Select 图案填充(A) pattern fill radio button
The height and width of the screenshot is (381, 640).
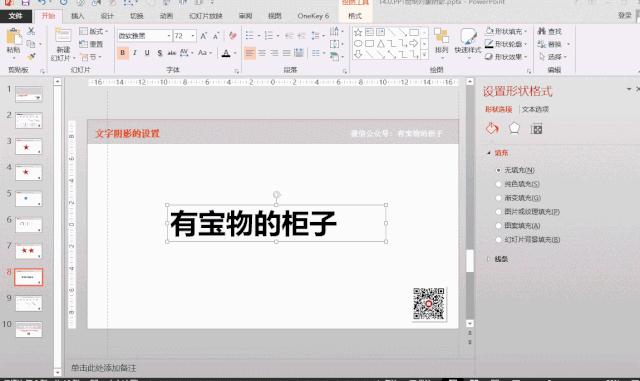coord(498,226)
